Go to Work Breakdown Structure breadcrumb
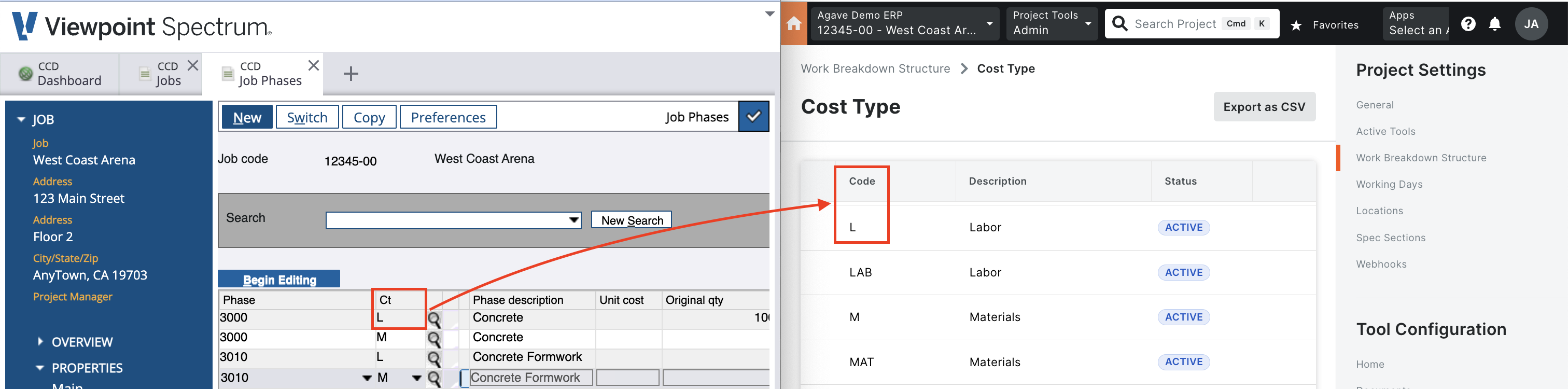 (x=875, y=69)
